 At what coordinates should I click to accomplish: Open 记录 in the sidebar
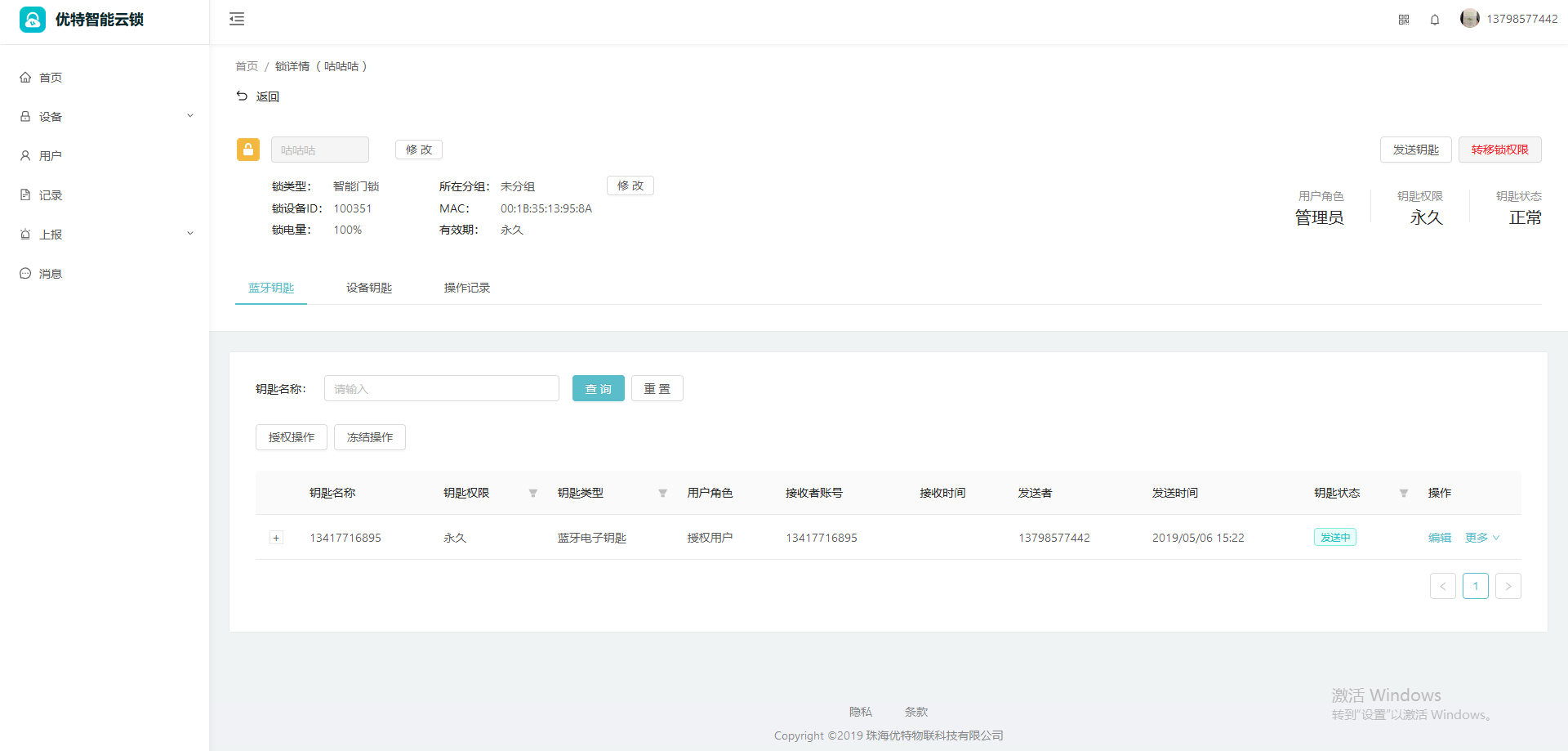click(x=51, y=195)
